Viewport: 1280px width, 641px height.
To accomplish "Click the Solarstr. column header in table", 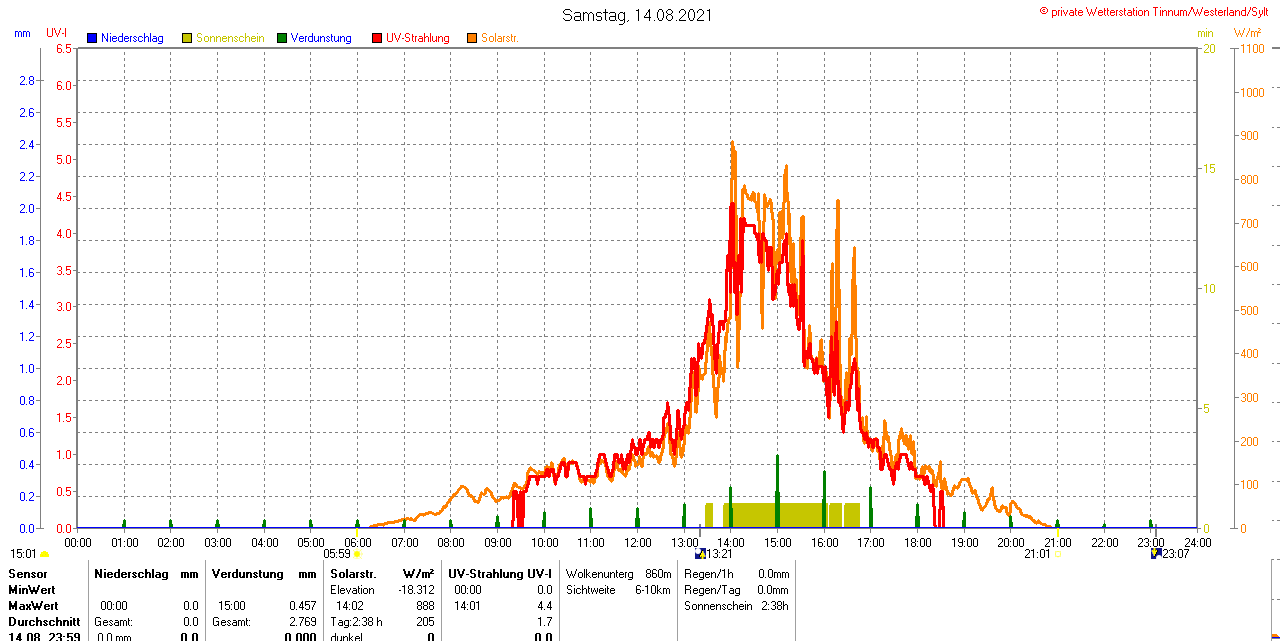I will click(353, 574).
